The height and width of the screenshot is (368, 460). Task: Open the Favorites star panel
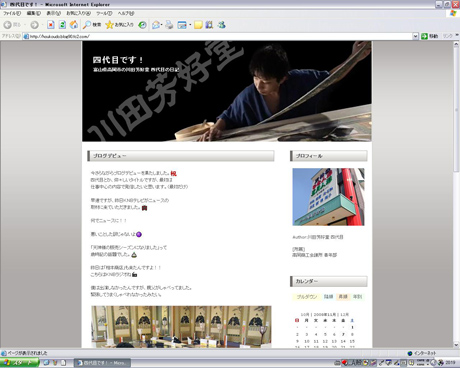[x=119, y=25]
